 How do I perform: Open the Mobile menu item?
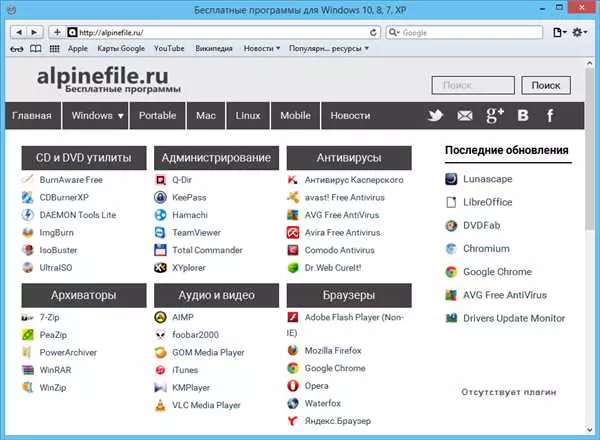coord(295,116)
